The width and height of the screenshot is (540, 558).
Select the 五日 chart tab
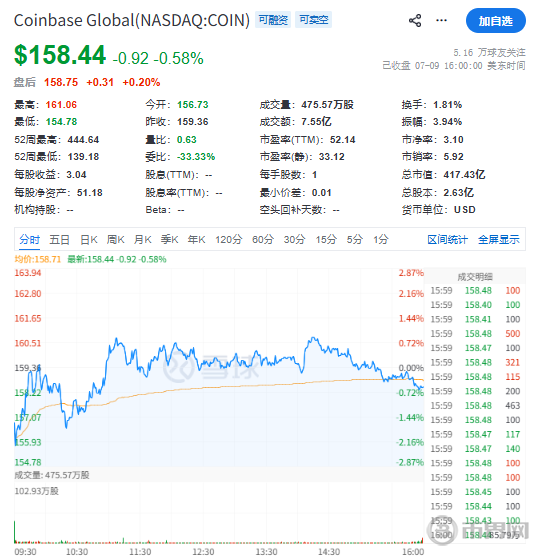(x=59, y=239)
